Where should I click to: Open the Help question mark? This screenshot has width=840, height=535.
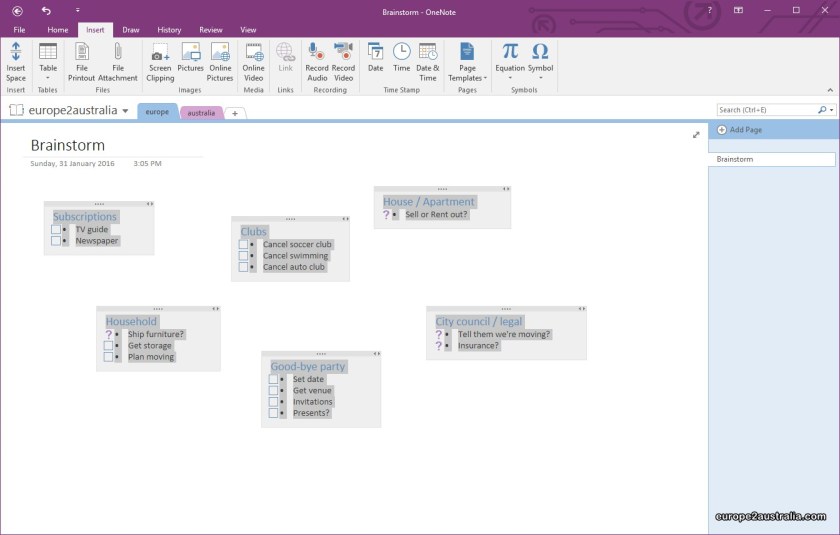pos(710,10)
